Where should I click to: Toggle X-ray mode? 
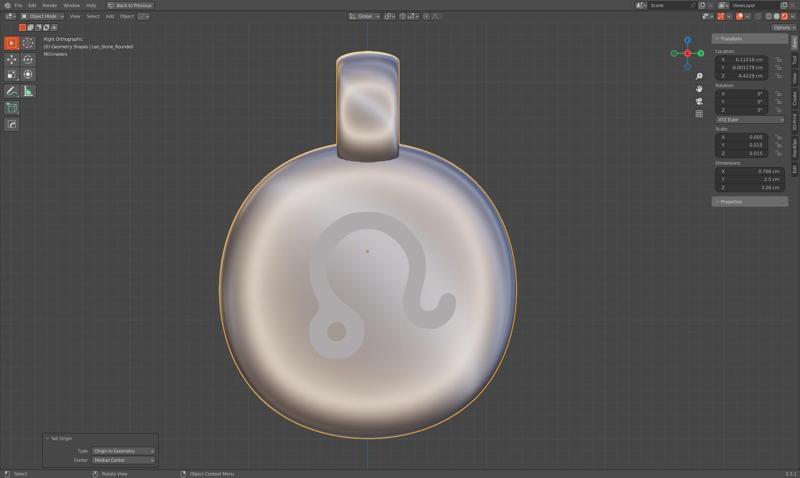pyautogui.click(x=759, y=16)
